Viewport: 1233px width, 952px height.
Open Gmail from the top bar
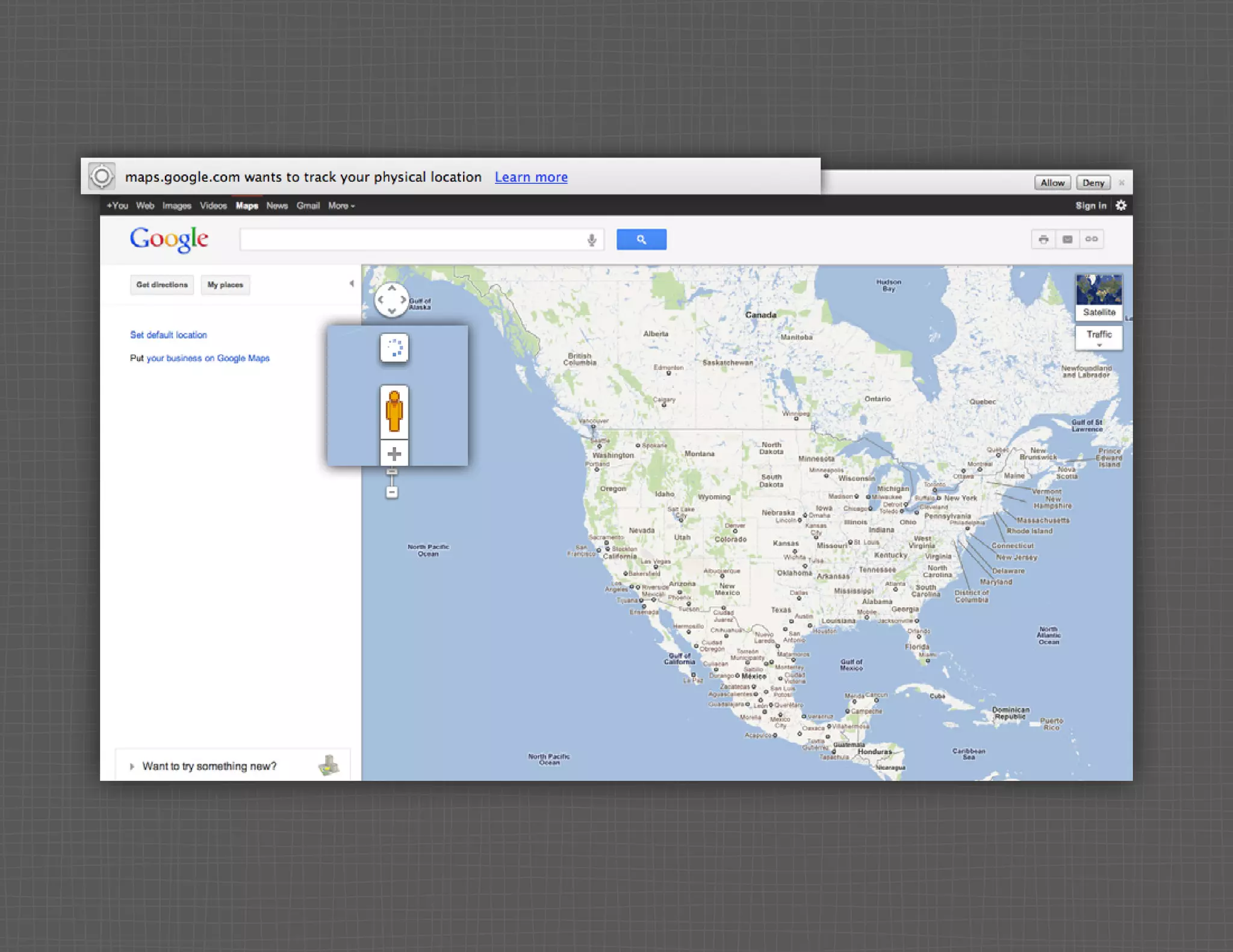tap(308, 206)
